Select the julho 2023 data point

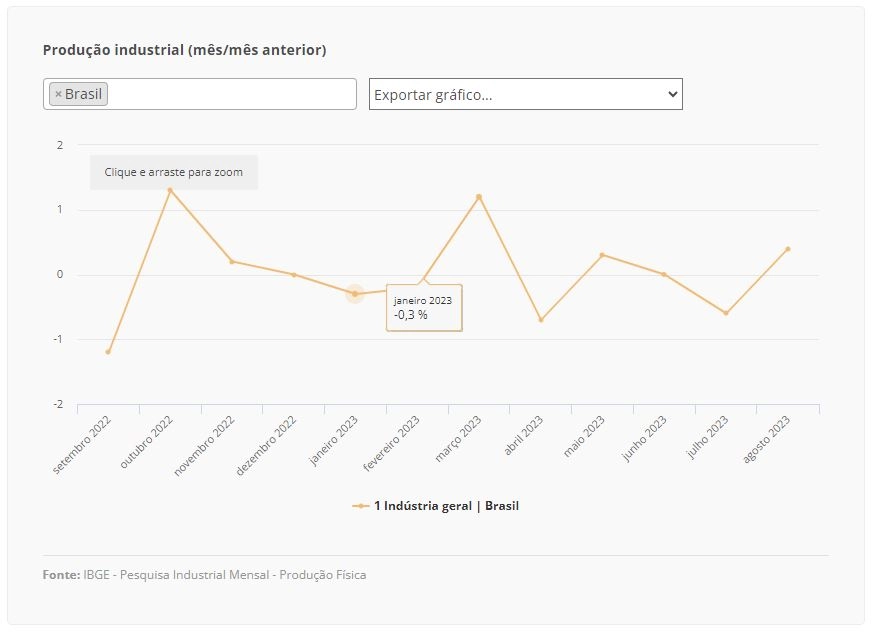pyautogui.click(x=726, y=313)
